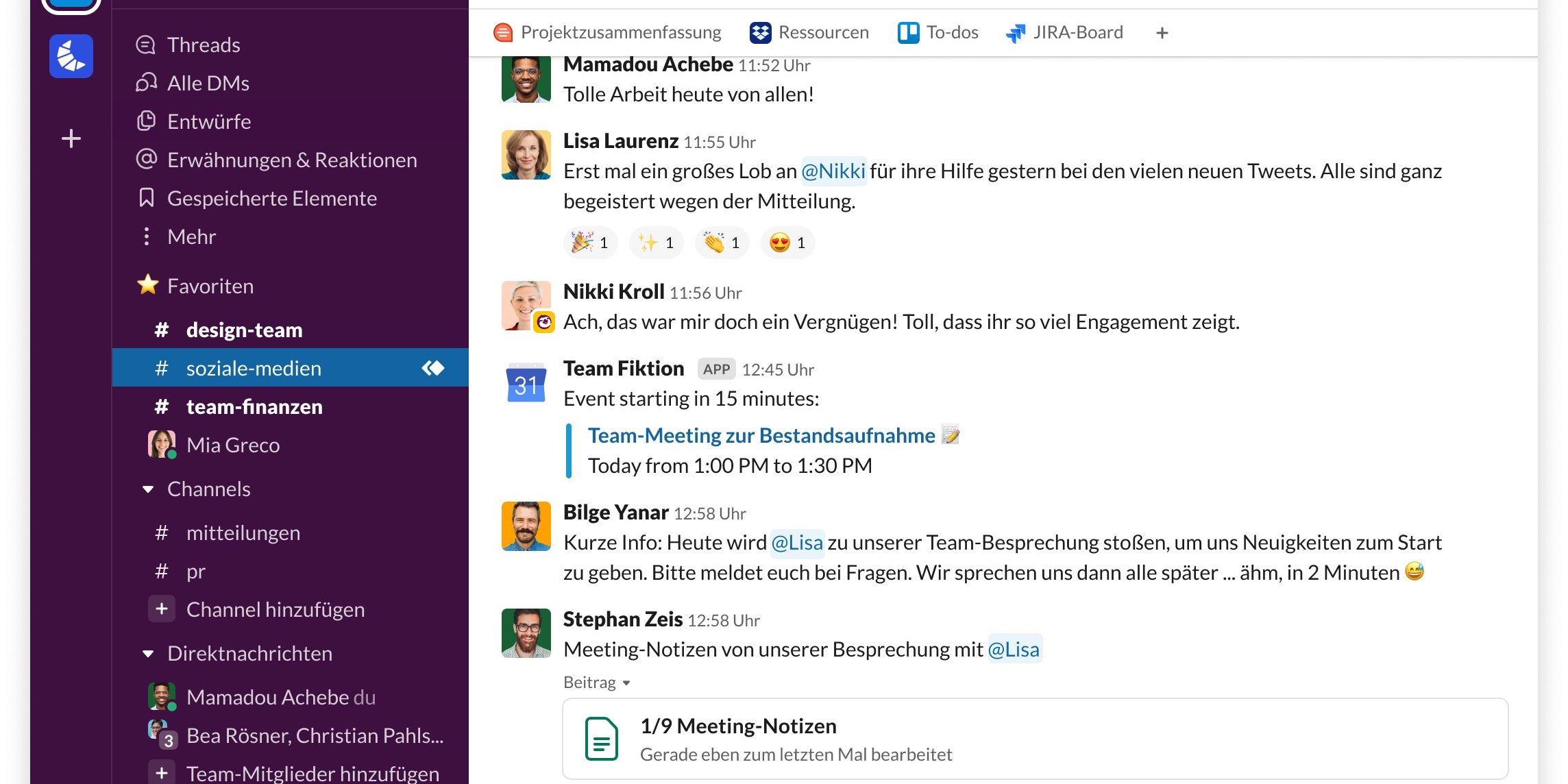1568x784 pixels.
Task: Click the workspace logo icon
Action: (x=71, y=56)
